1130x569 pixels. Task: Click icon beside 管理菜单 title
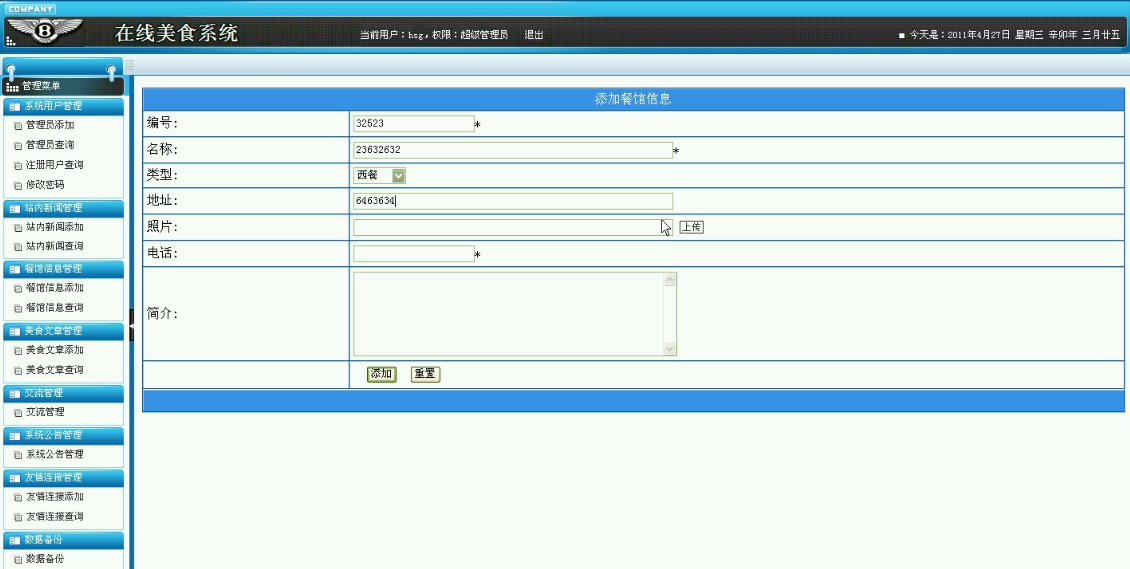pos(12,87)
